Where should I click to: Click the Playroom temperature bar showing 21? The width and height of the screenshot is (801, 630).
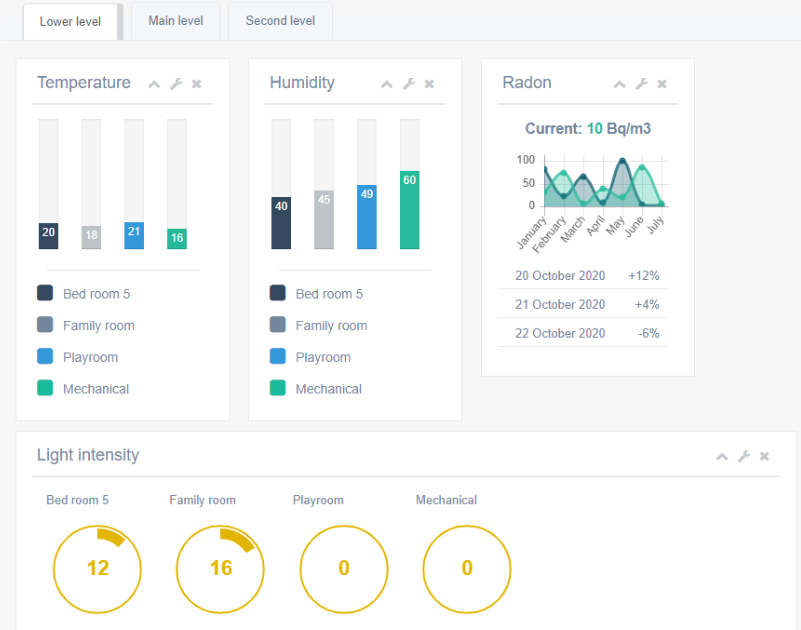134,235
